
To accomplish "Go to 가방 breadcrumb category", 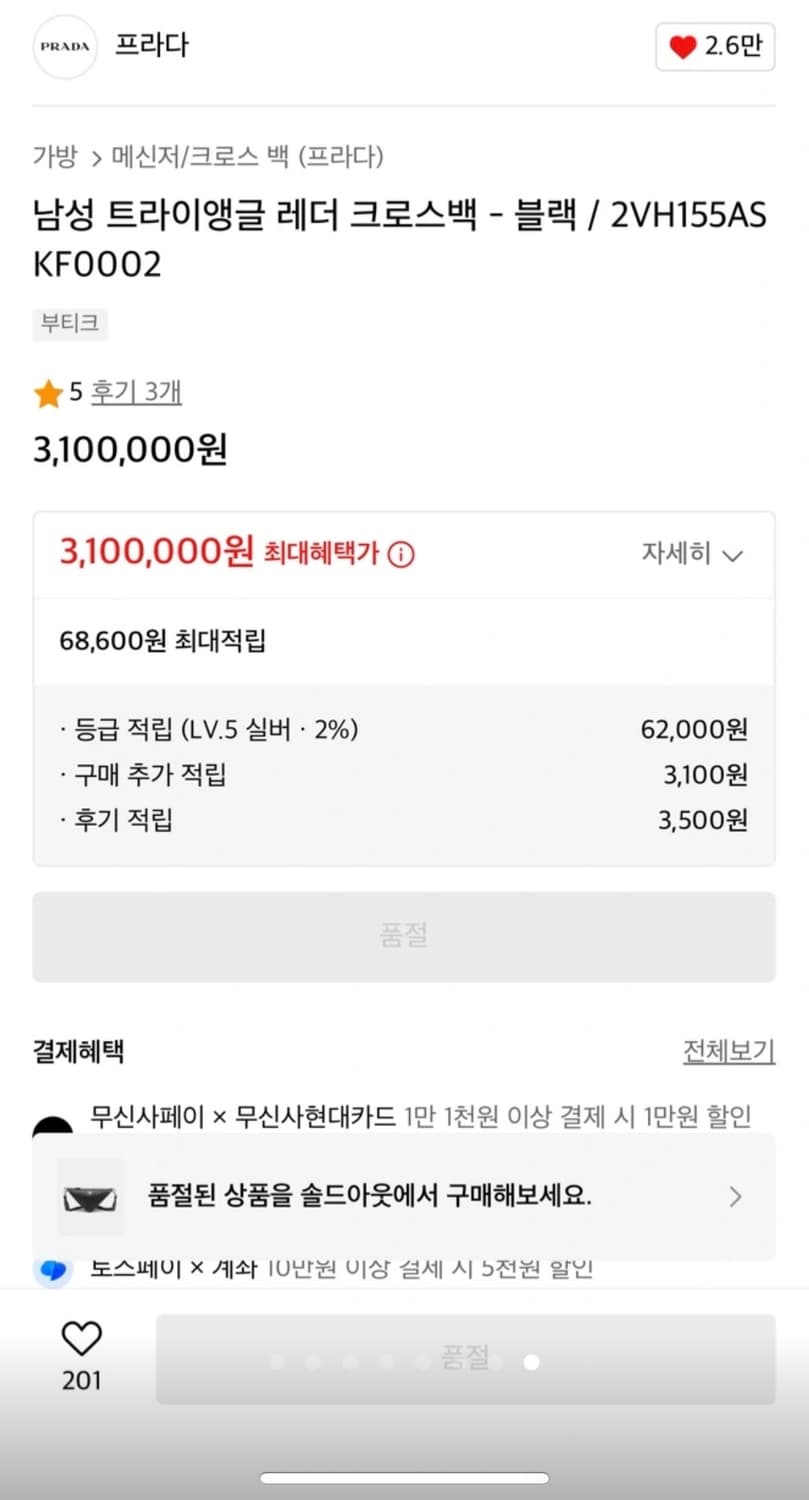I will pyautogui.click(x=54, y=157).
